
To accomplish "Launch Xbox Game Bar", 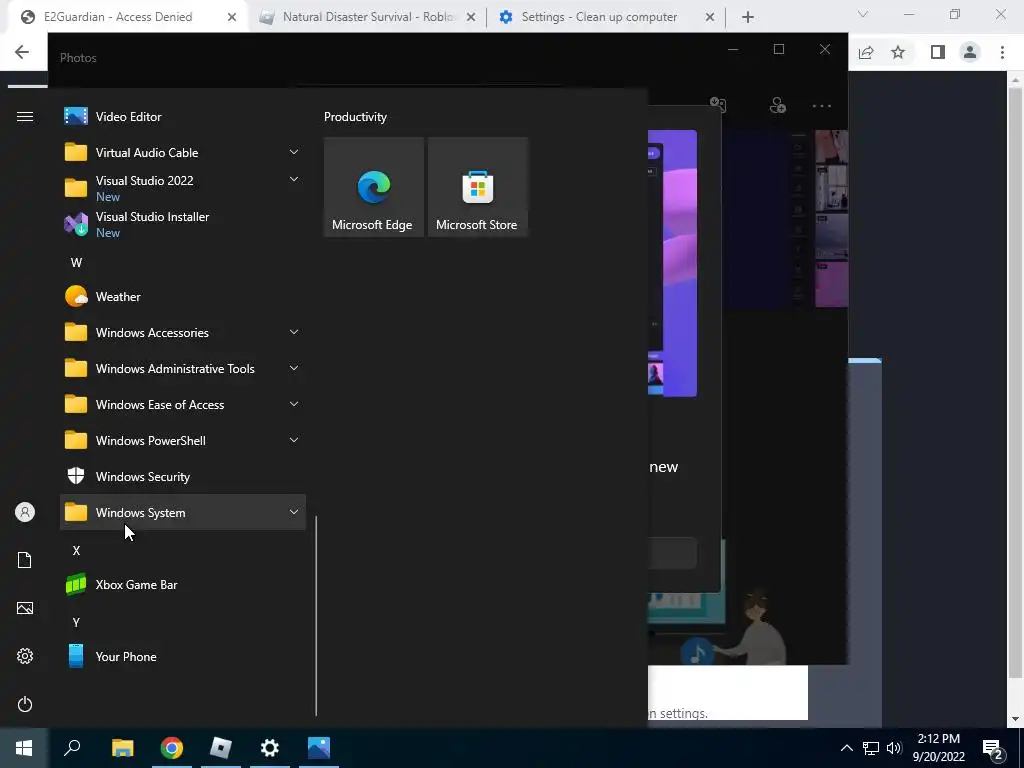I will [x=183, y=584].
